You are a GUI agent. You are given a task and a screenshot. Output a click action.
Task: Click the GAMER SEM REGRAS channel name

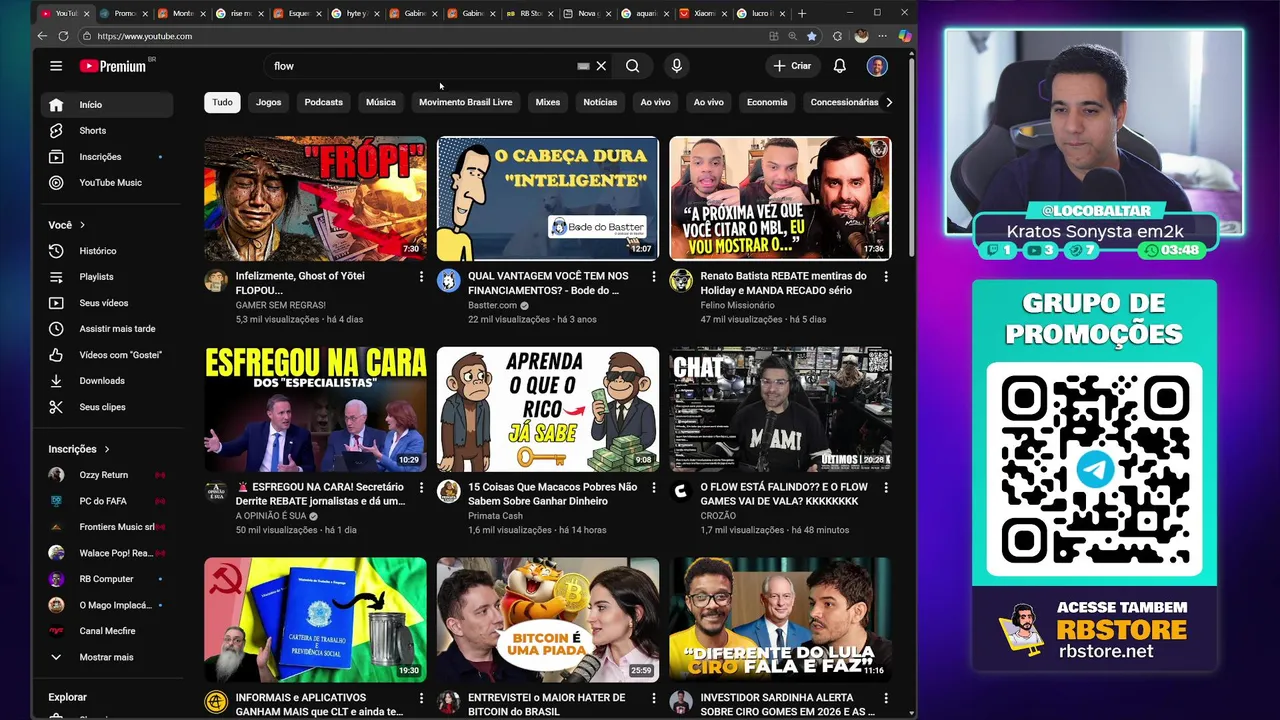click(x=280, y=305)
